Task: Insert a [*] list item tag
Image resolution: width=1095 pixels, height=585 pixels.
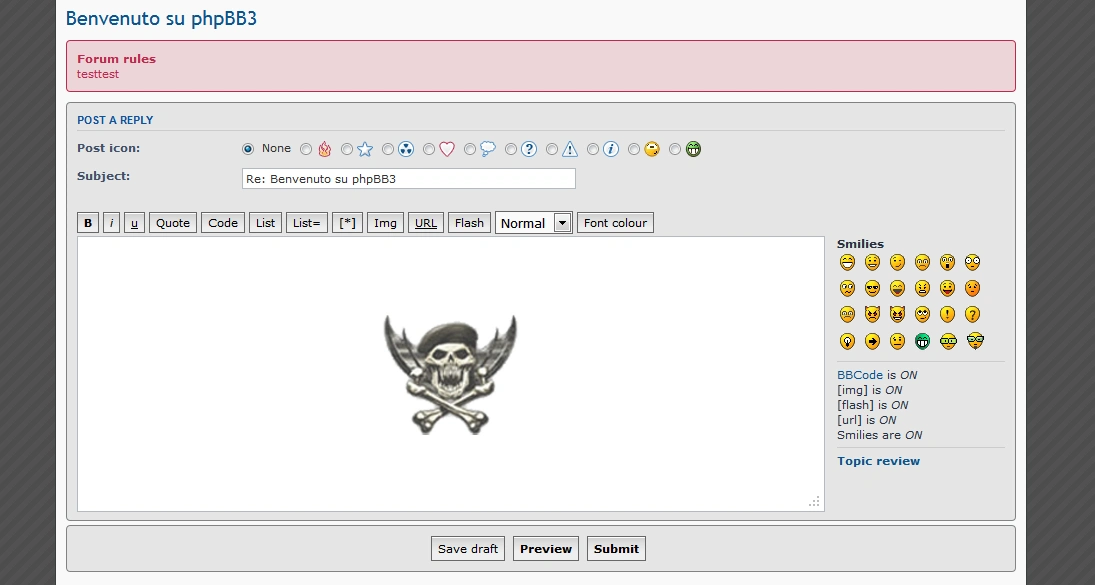Action: pyautogui.click(x=347, y=223)
